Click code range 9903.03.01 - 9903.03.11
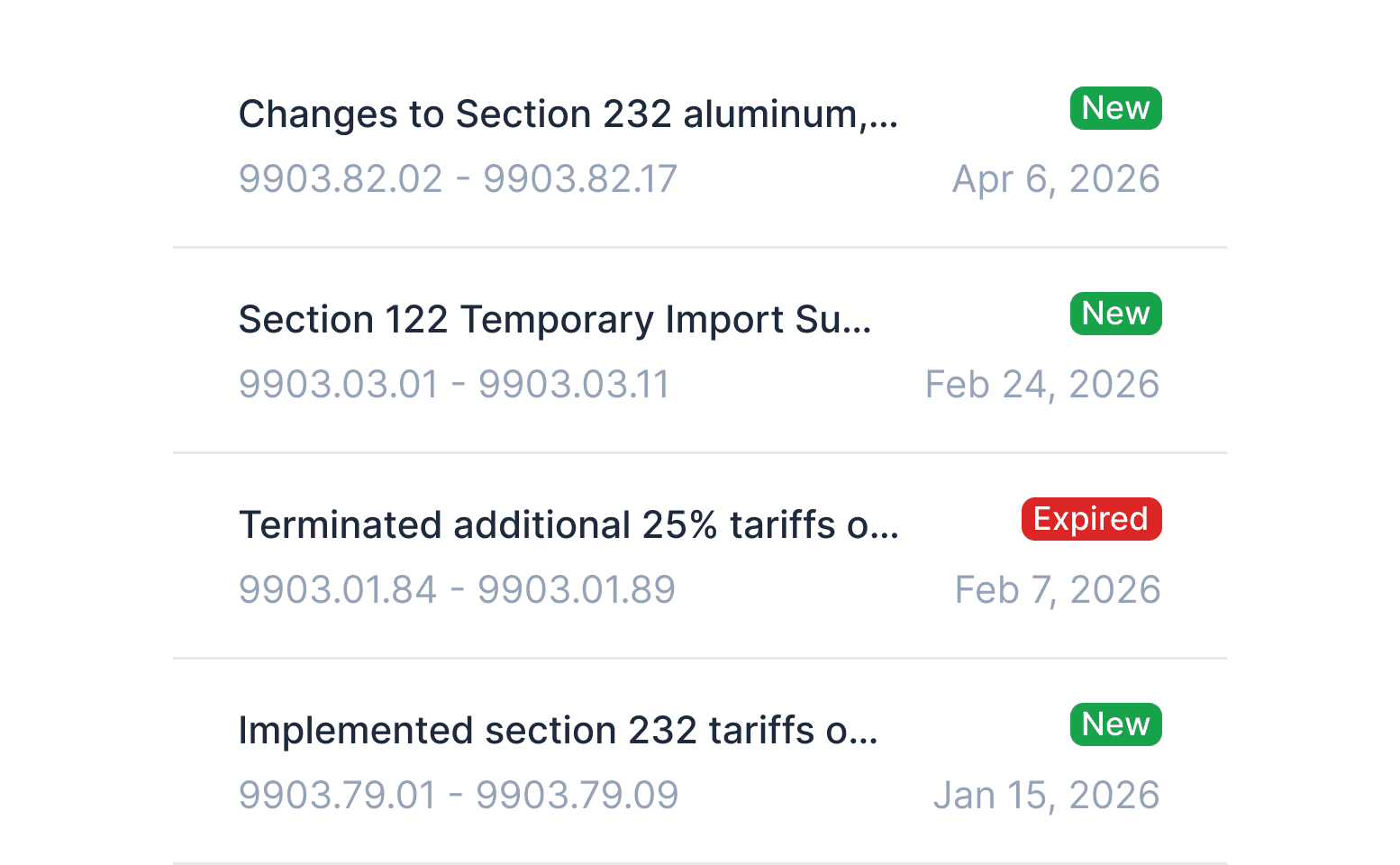Viewport: 1400px width, 865px height. [454, 385]
